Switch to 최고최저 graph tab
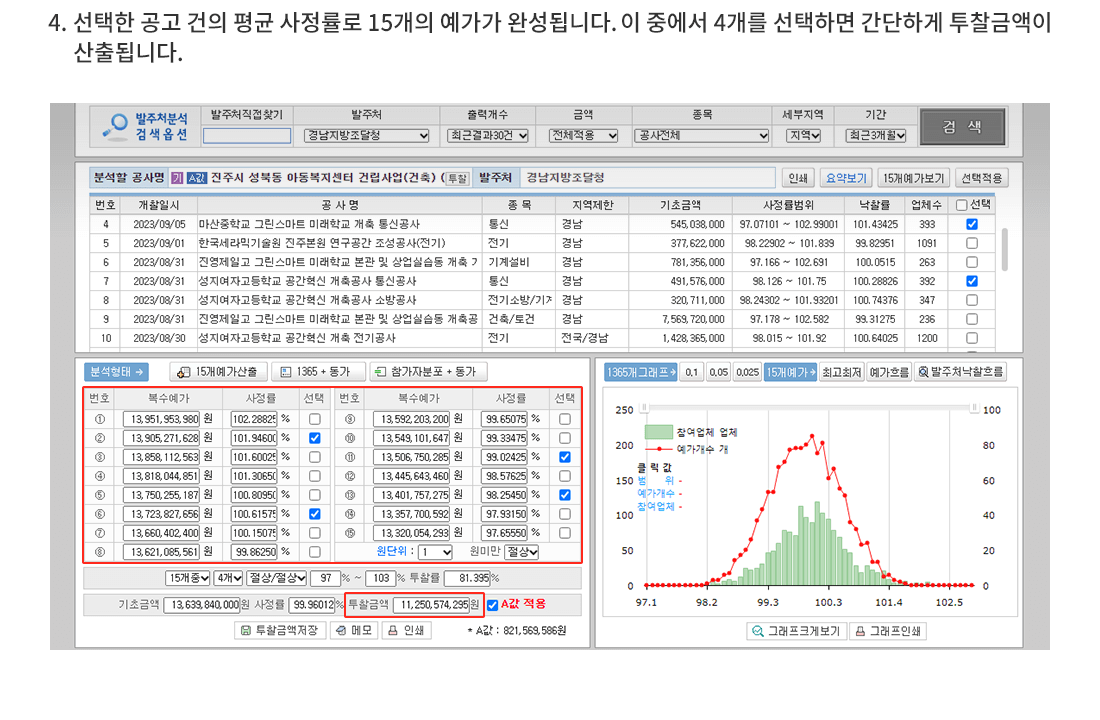 tap(841, 372)
